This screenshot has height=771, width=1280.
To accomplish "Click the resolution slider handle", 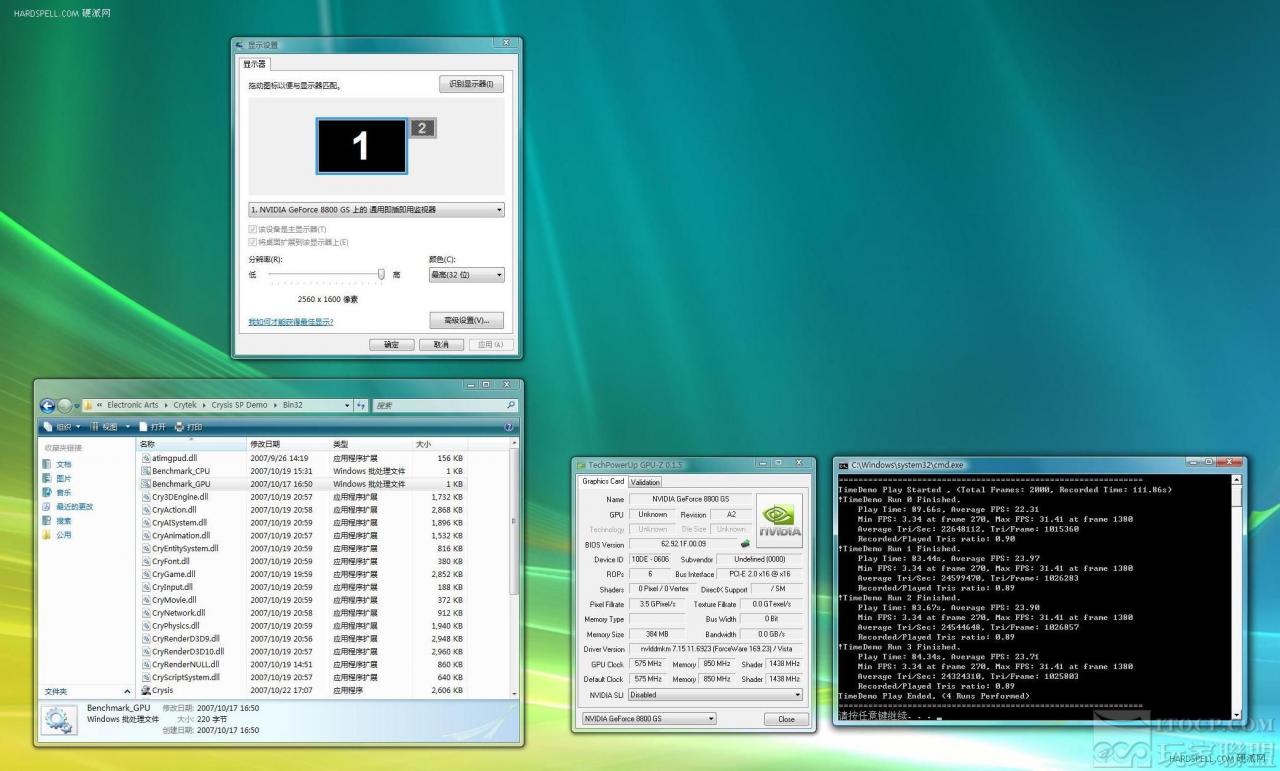I will pos(381,274).
